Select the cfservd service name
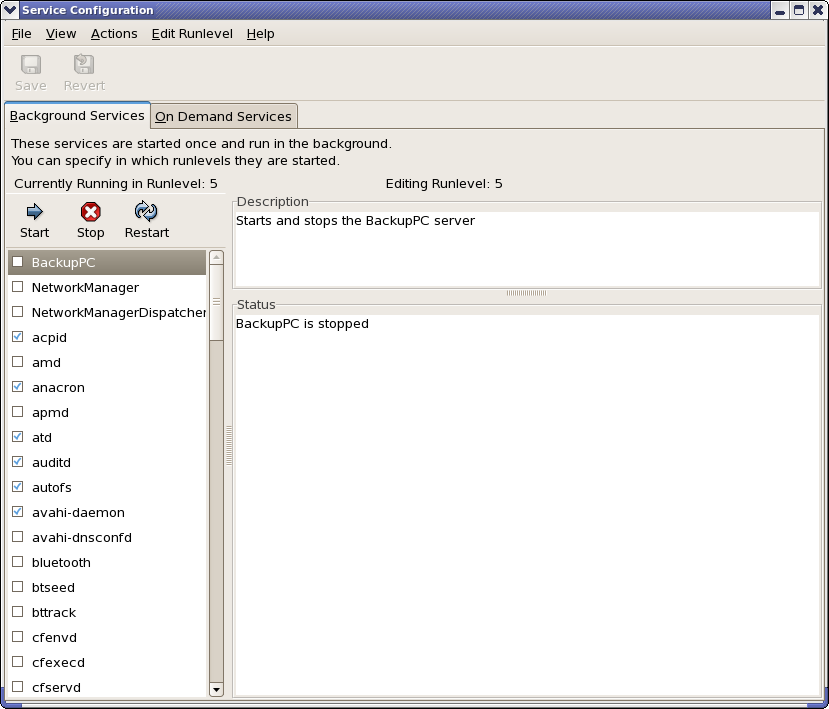 (57, 688)
